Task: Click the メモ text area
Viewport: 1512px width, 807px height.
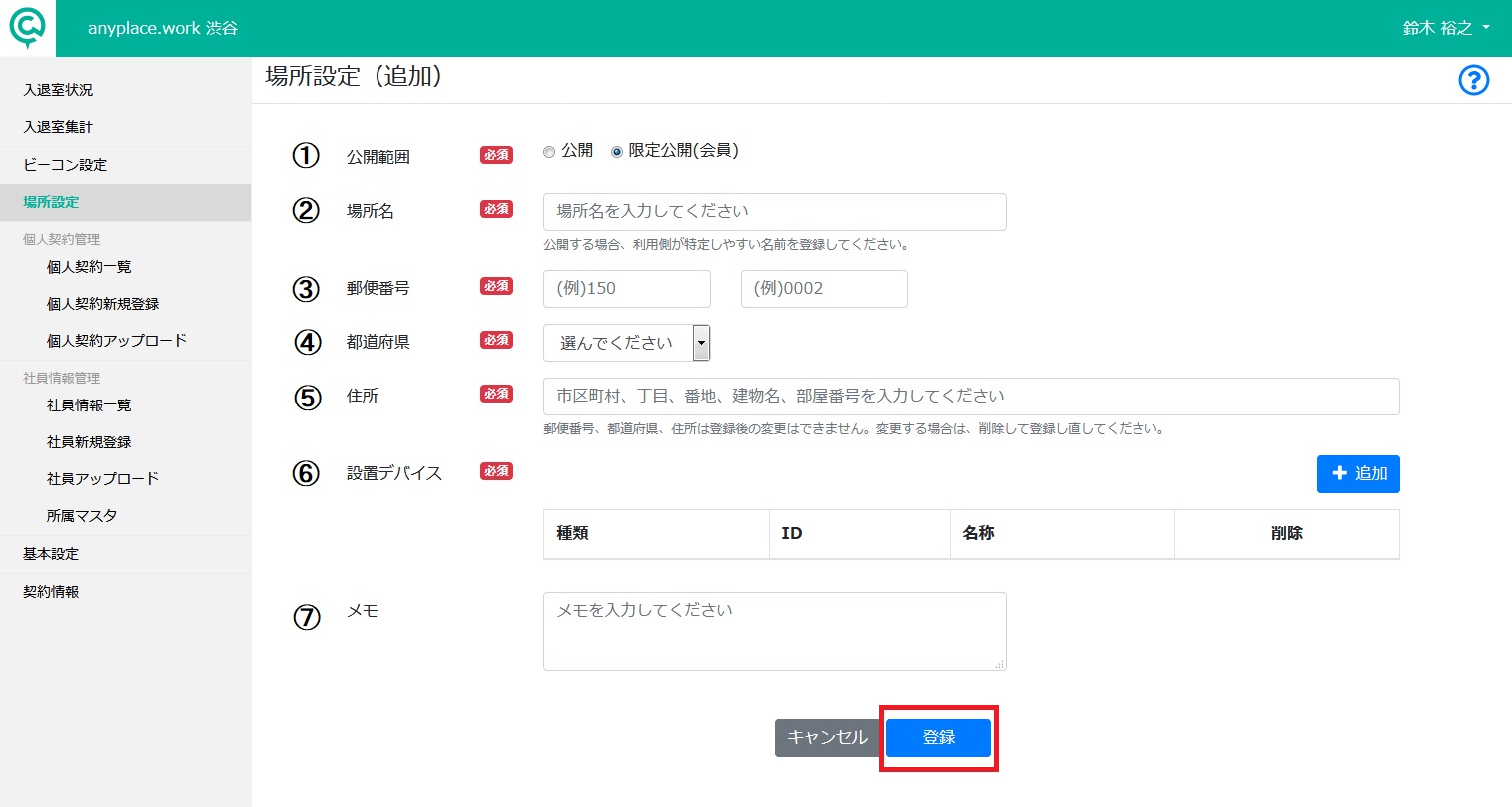Action: point(775,631)
